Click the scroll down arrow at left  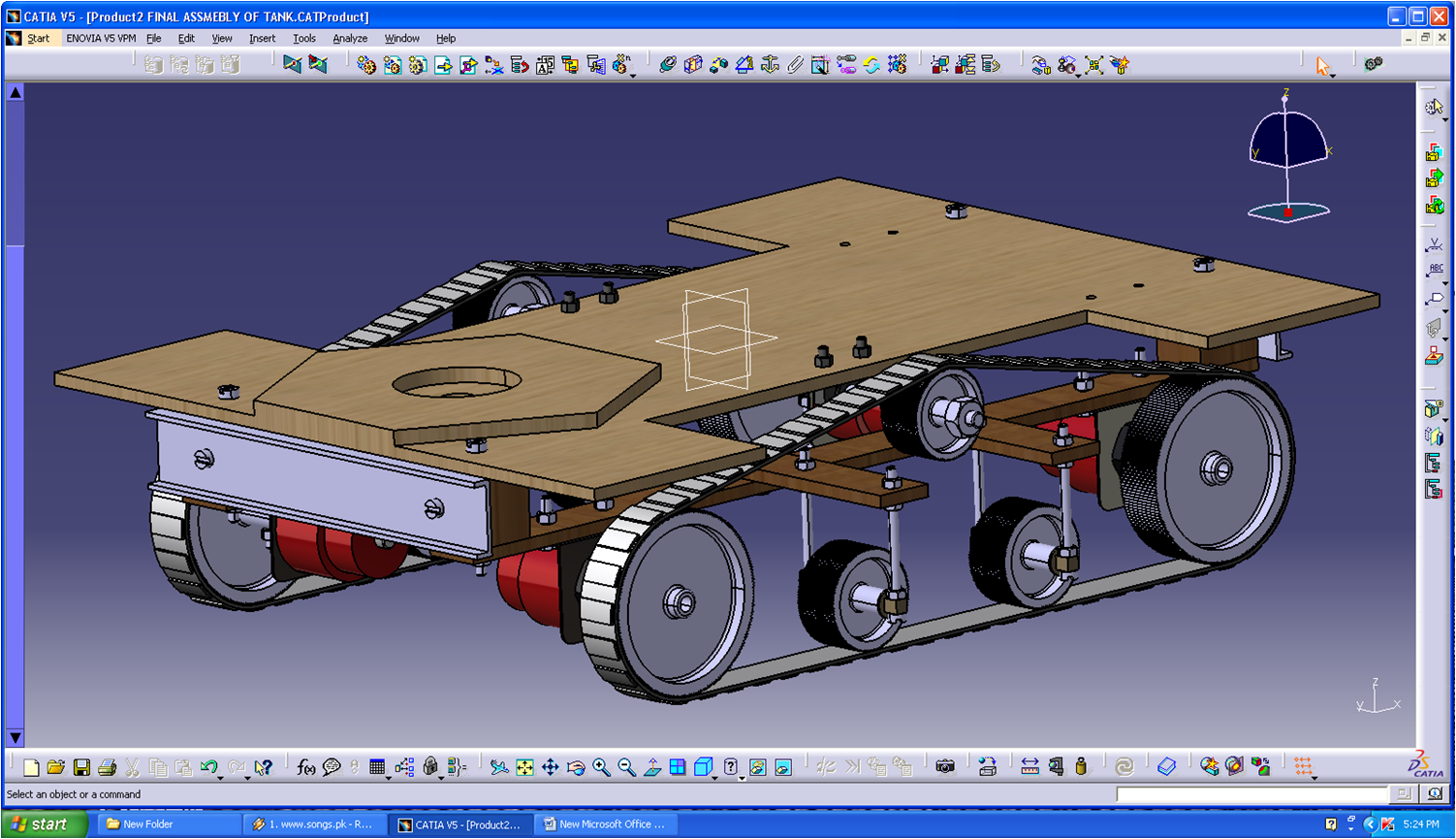point(15,738)
